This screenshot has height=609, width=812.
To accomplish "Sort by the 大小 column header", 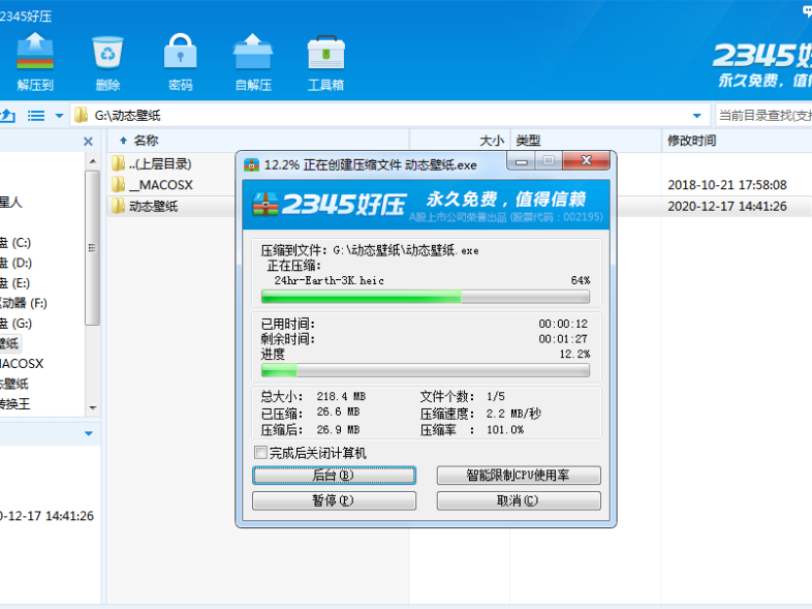I will 460,140.
